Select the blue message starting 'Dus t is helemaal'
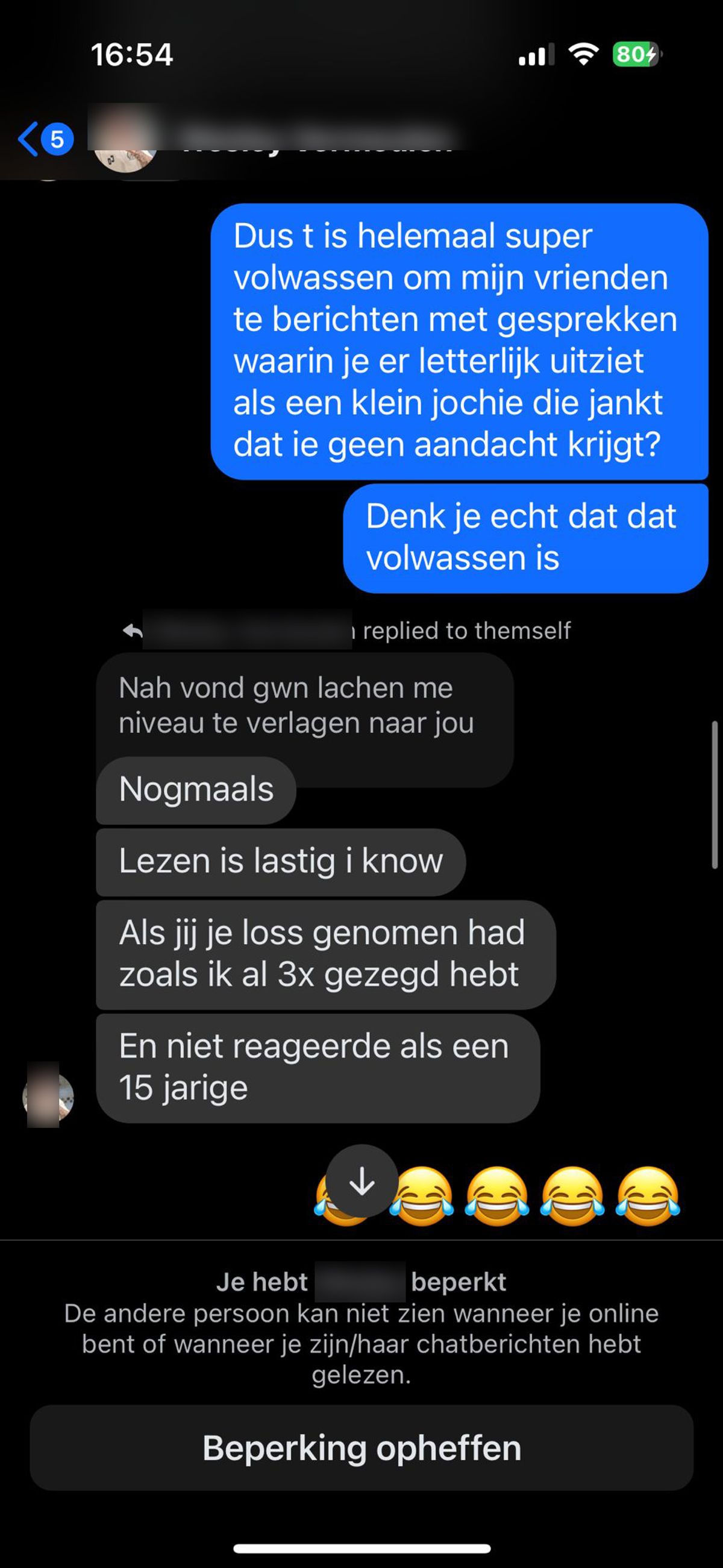This screenshot has height=1568, width=723. [460, 341]
